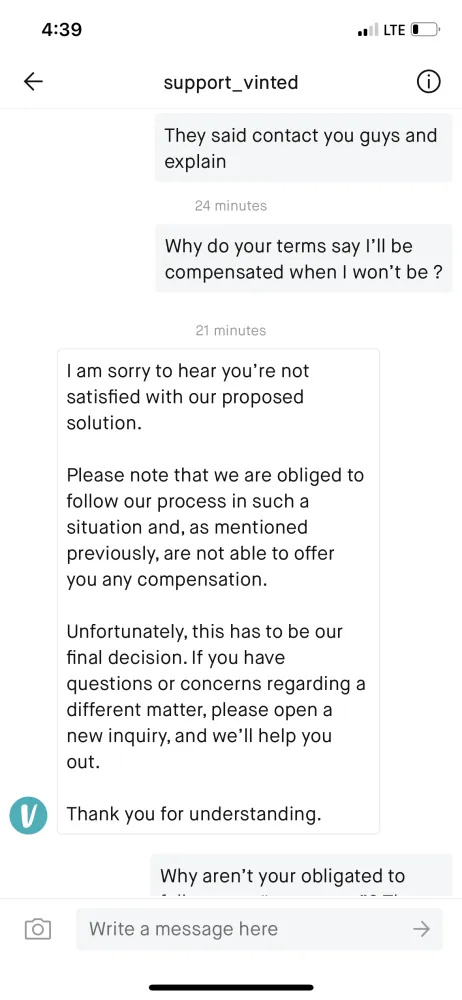Screen dimensions: 462x1000
Task: Tap the 4:39 clock in status bar
Action: 61,29
